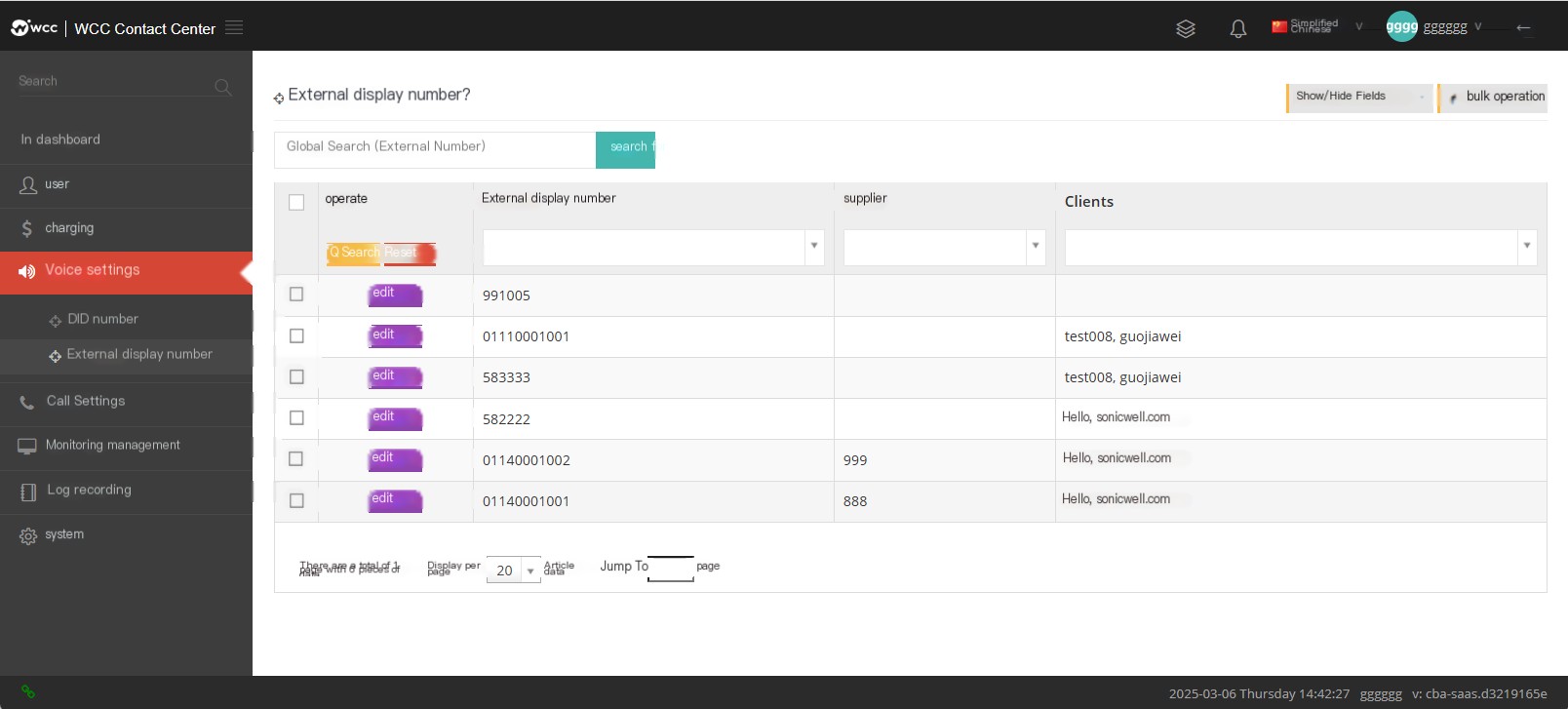The height and width of the screenshot is (709, 1568).
Task: Click the DID number sidebar icon
Action: (x=56, y=321)
